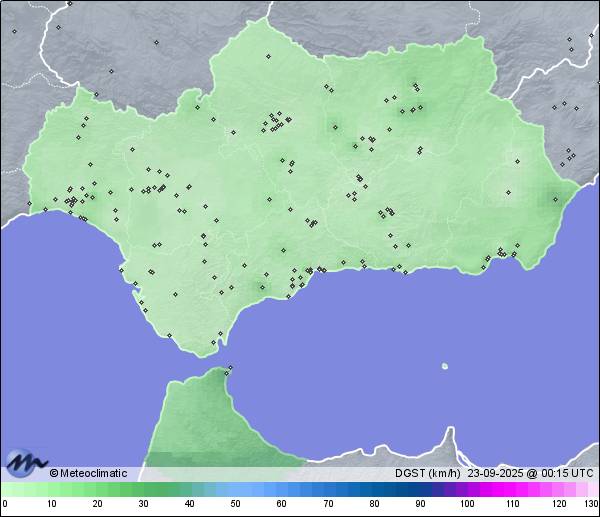Click the Meteoclimatic wave logo
600x517 pixels.
(24, 463)
